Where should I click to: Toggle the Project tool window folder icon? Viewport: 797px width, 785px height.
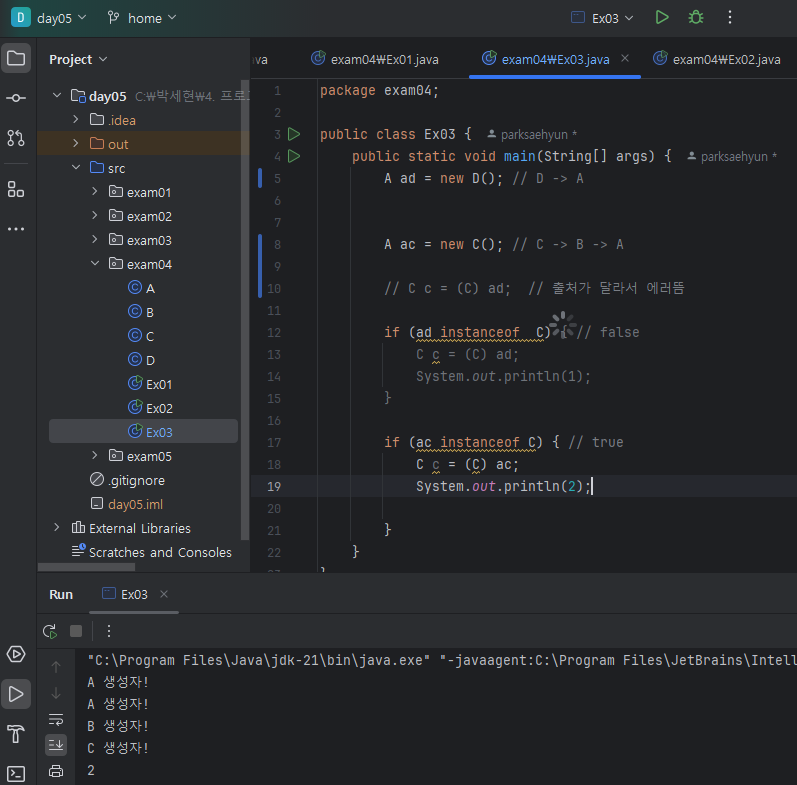click(x=16, y=58)
